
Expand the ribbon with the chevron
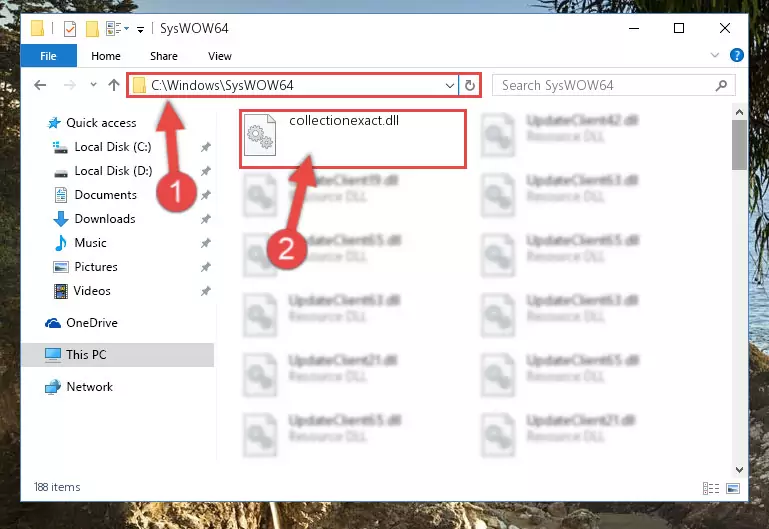tap(715, 55)
